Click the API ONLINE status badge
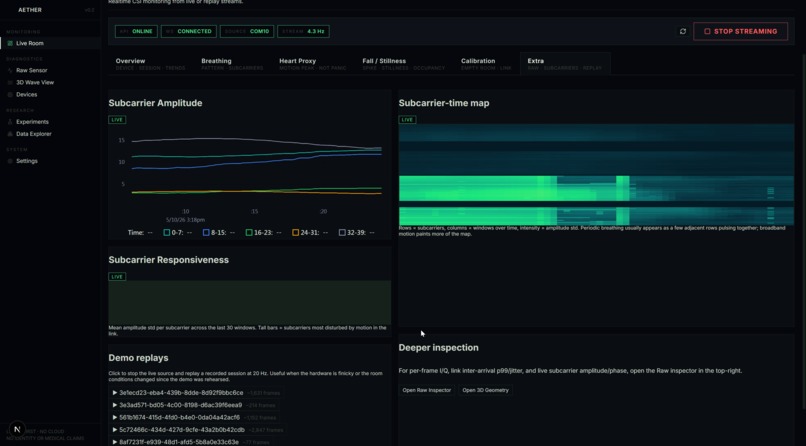Viewport: 806px width, 446px height. [x=136, y=31]
